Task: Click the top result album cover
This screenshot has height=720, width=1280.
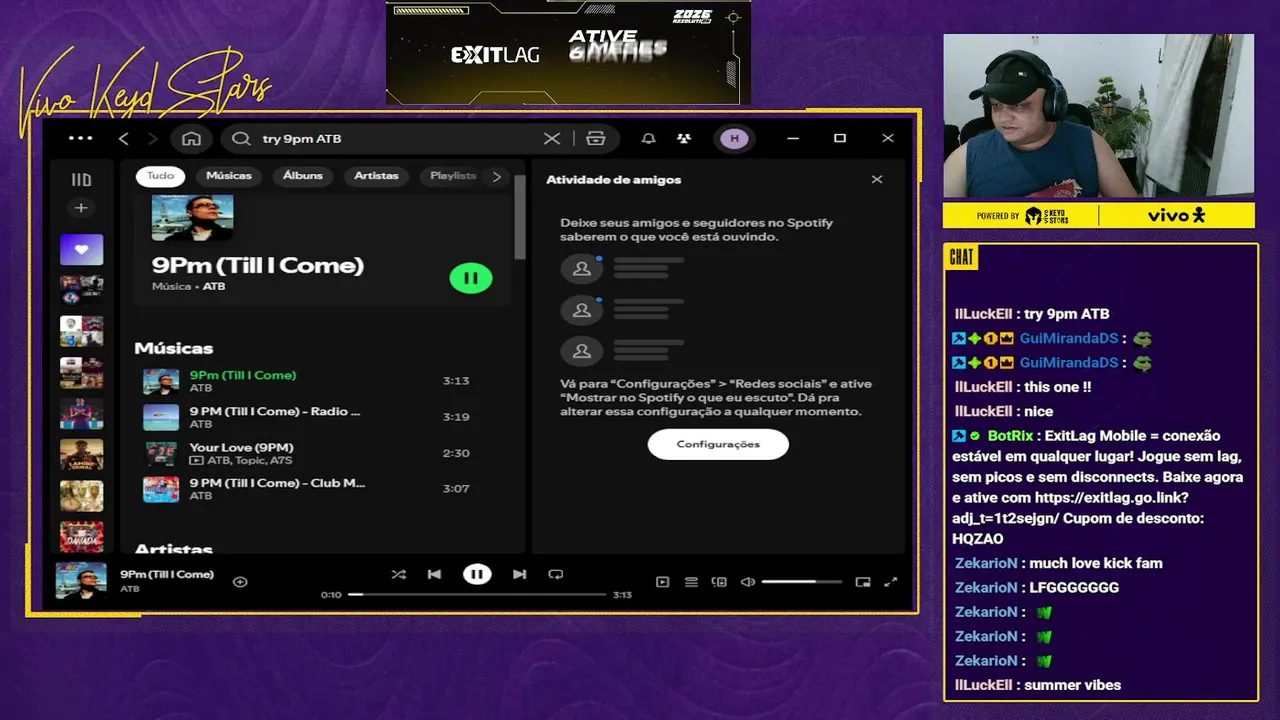Action: pyautogui.click(x=192, y=217)
